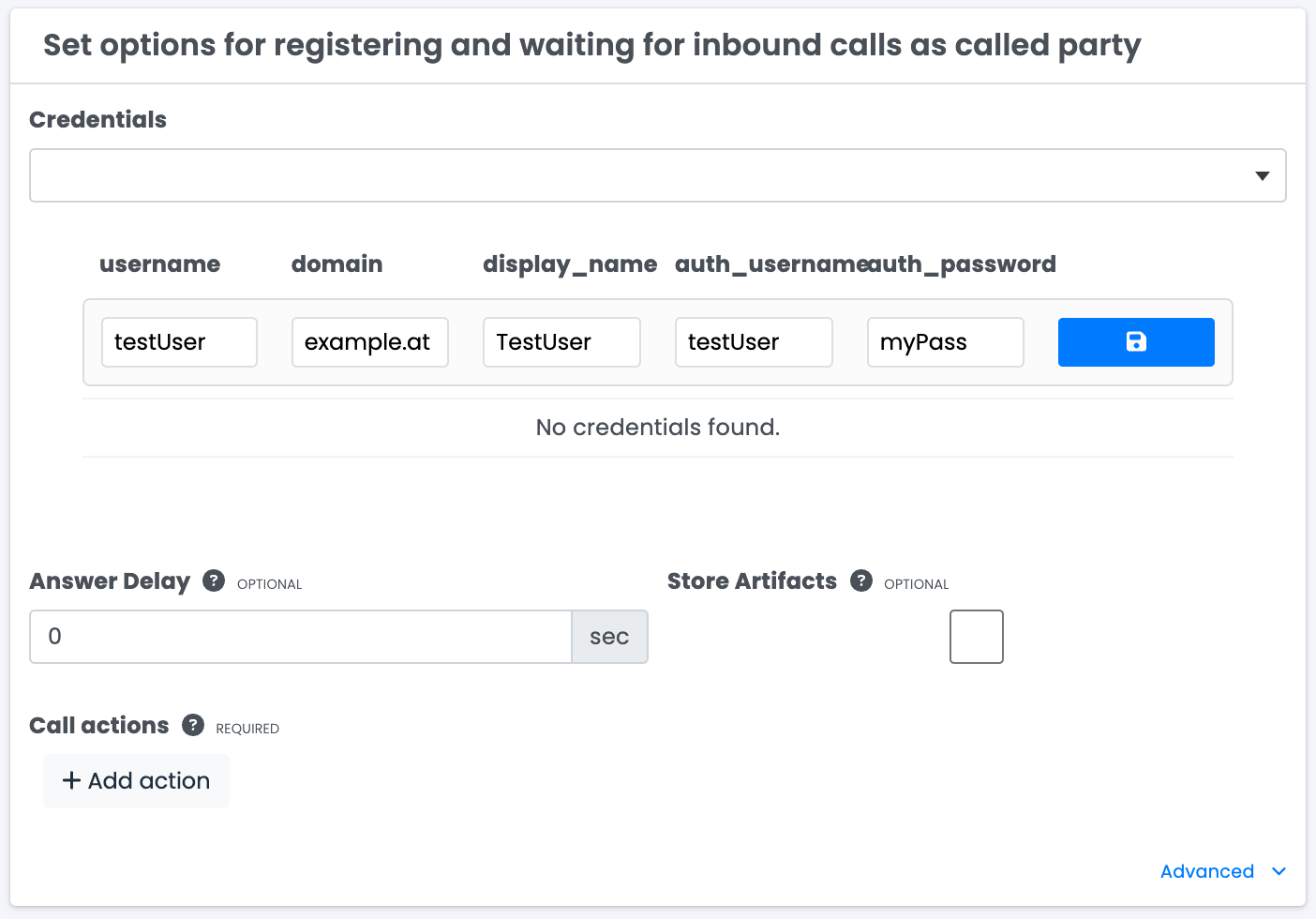
Task: Edit the username field with testUser
Action: click(179, 342)
